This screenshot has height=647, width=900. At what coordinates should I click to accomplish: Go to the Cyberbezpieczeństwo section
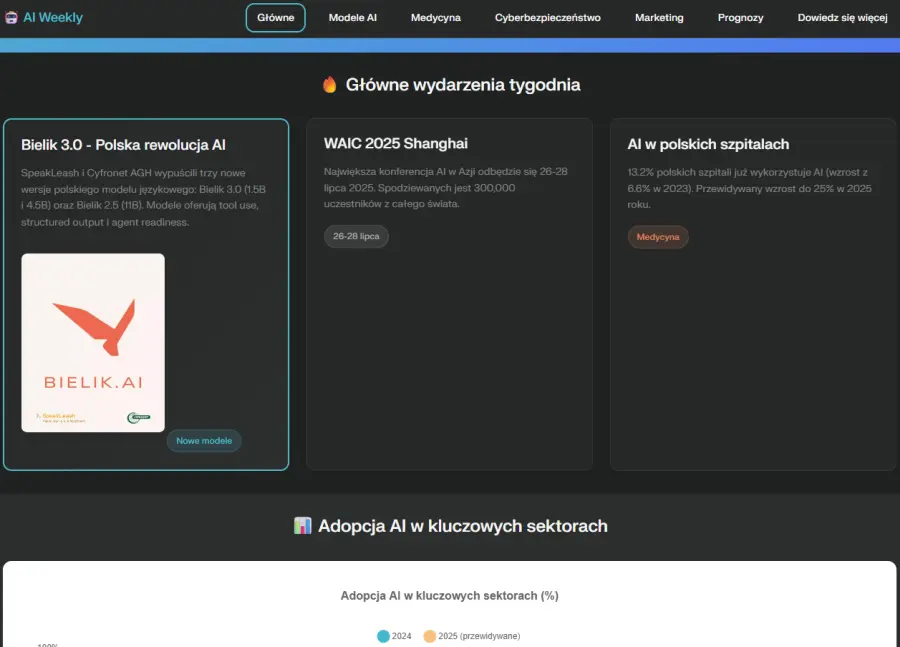click(548, 18)
